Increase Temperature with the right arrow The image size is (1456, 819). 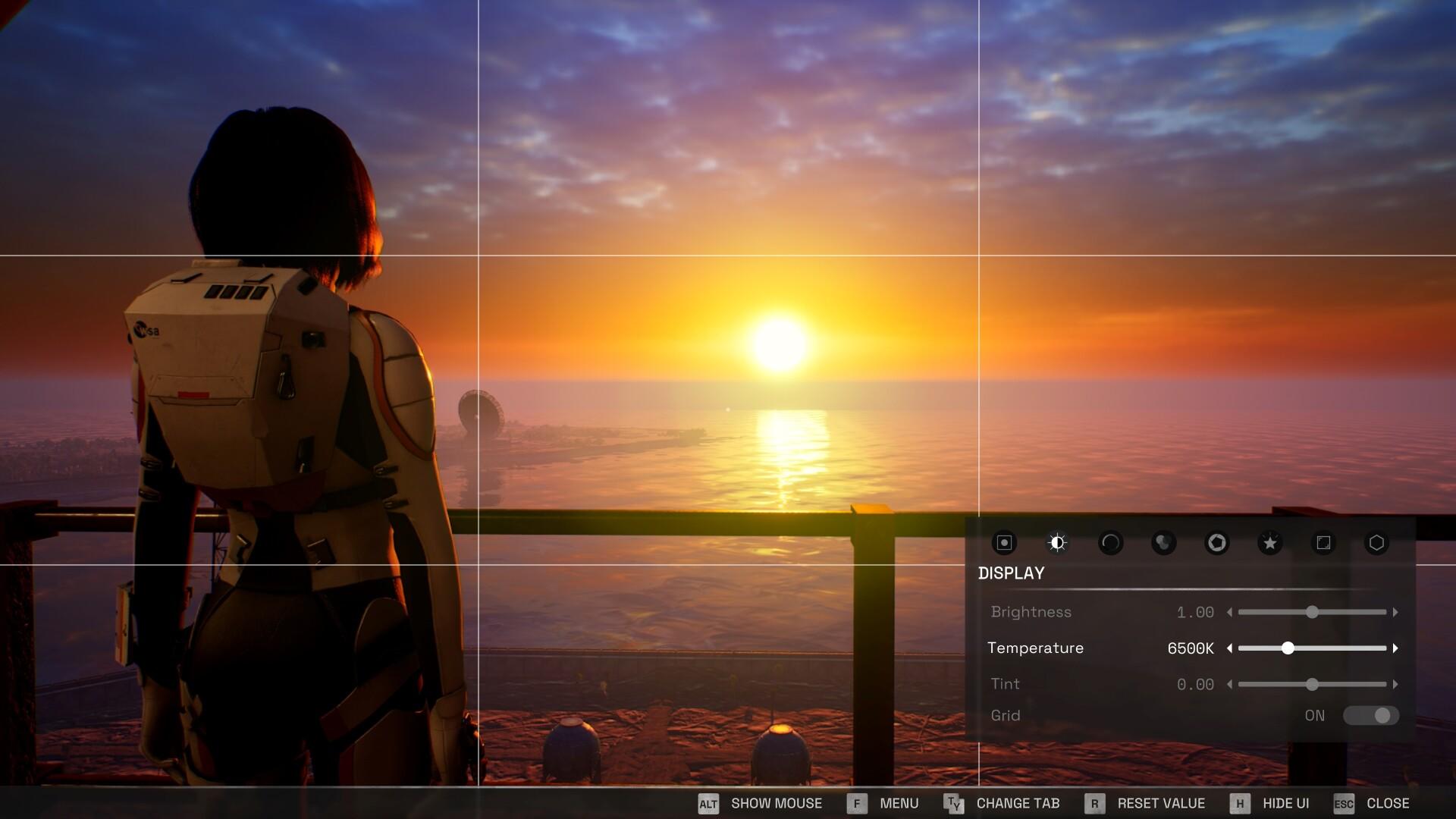(1397, 648)
